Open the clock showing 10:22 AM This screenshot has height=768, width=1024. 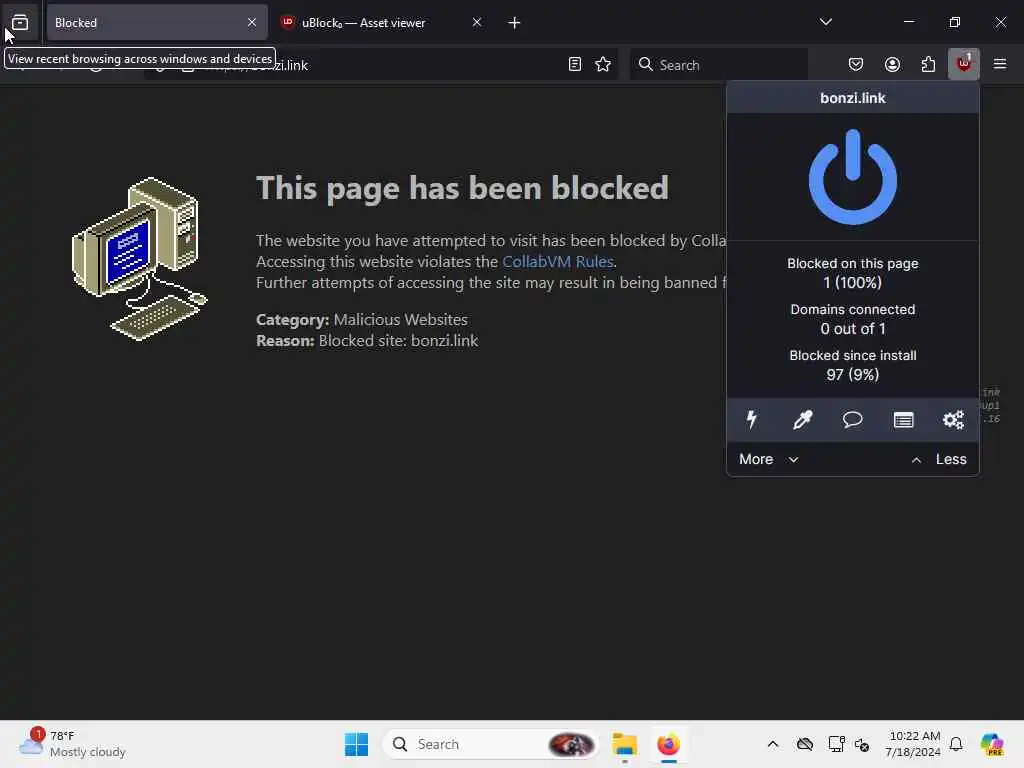click(x=913, y=744)
